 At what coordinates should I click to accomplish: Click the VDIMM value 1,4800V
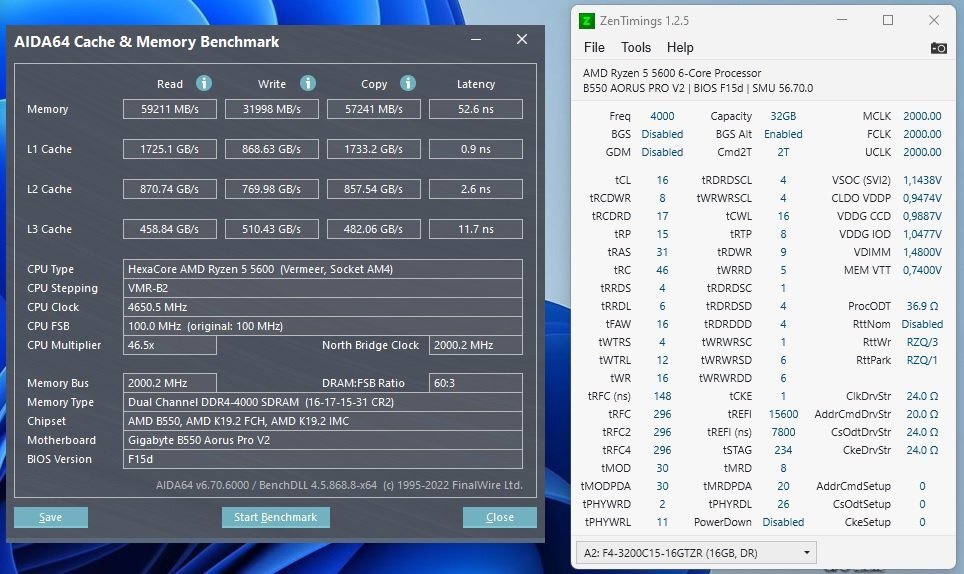point(922,252)
